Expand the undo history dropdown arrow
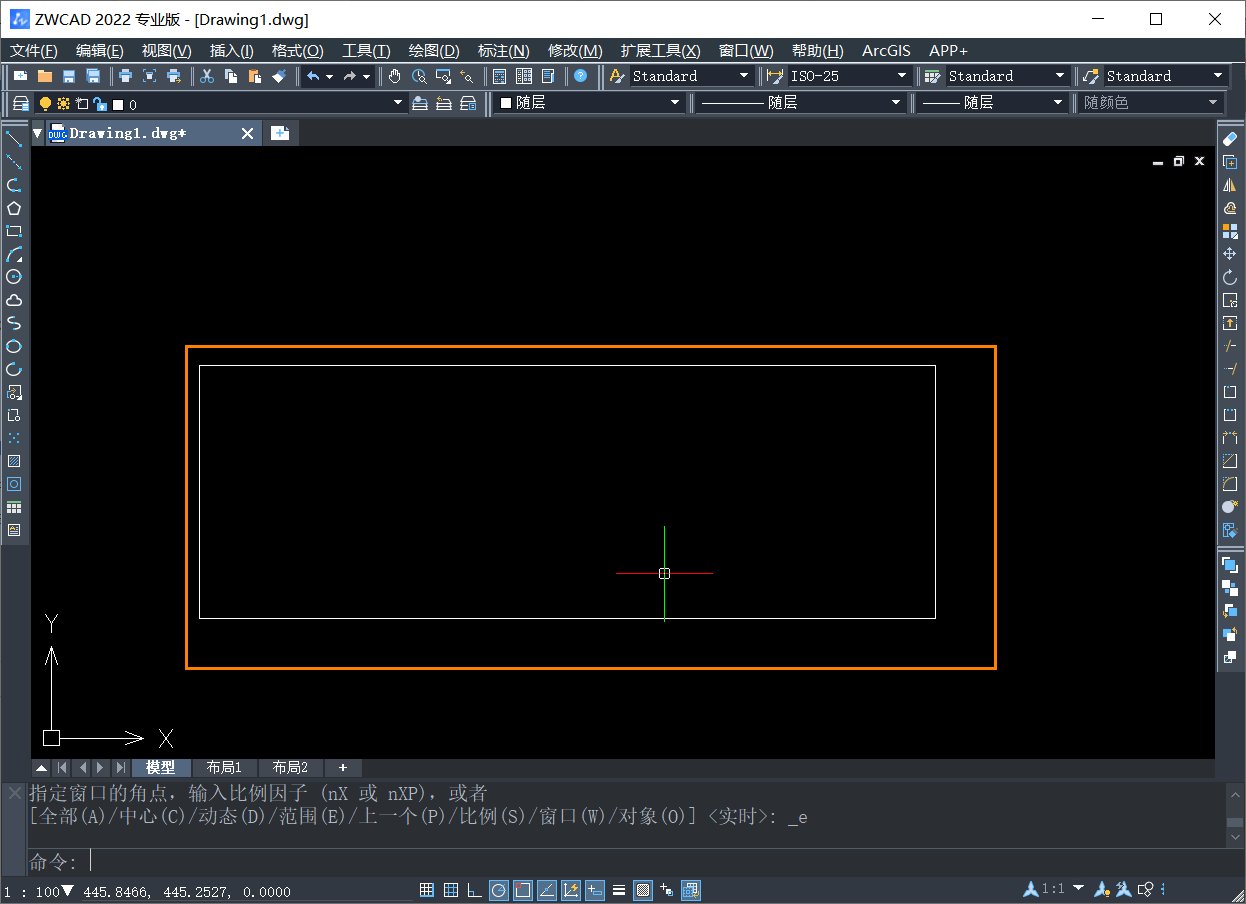 pyautogui.click(x=329, y=76)
